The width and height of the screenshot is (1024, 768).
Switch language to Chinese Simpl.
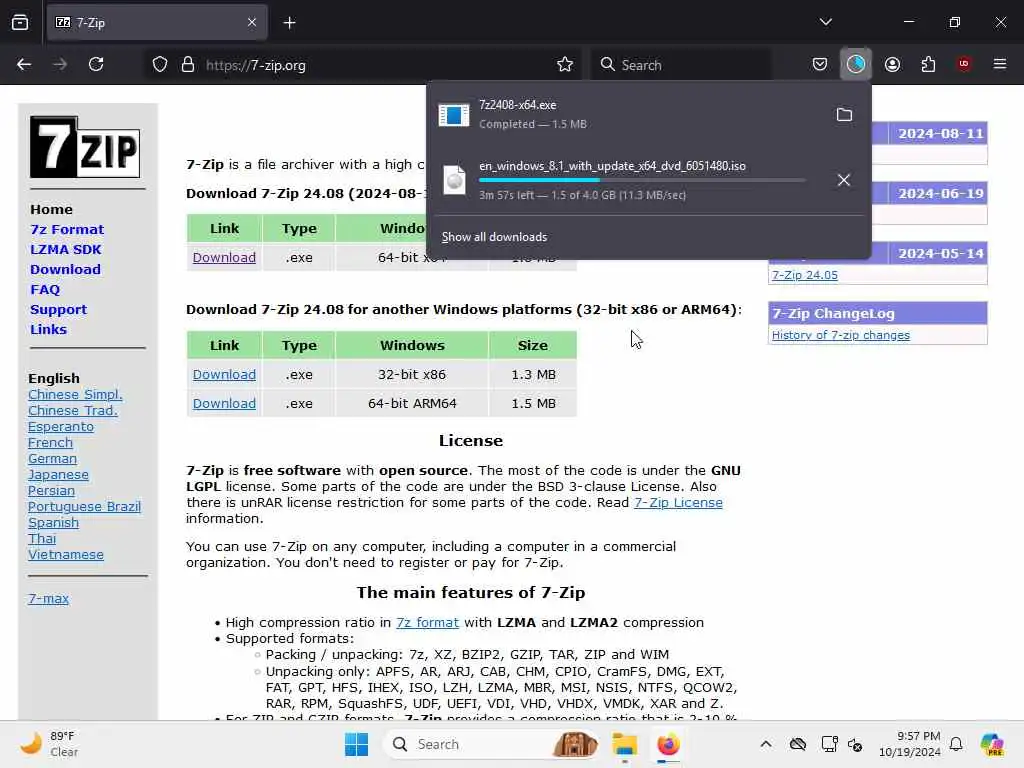point(75,394)
